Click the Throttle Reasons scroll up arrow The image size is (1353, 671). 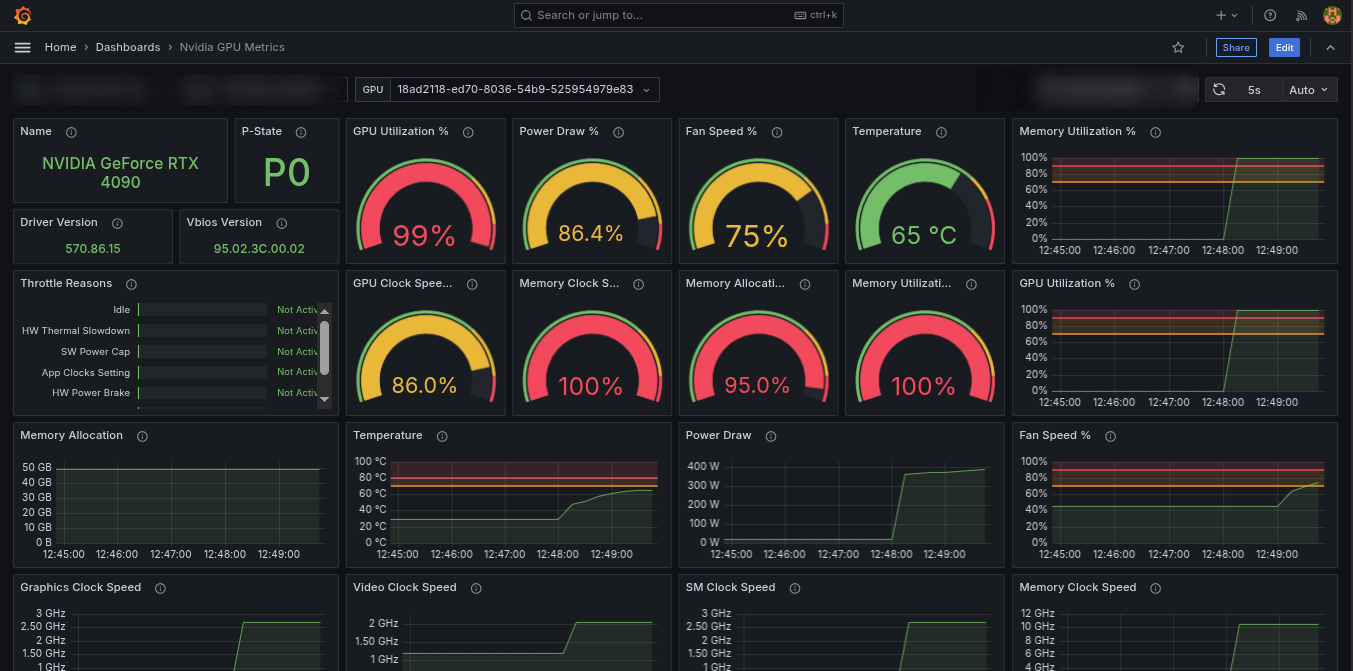(x=324, y=311)
